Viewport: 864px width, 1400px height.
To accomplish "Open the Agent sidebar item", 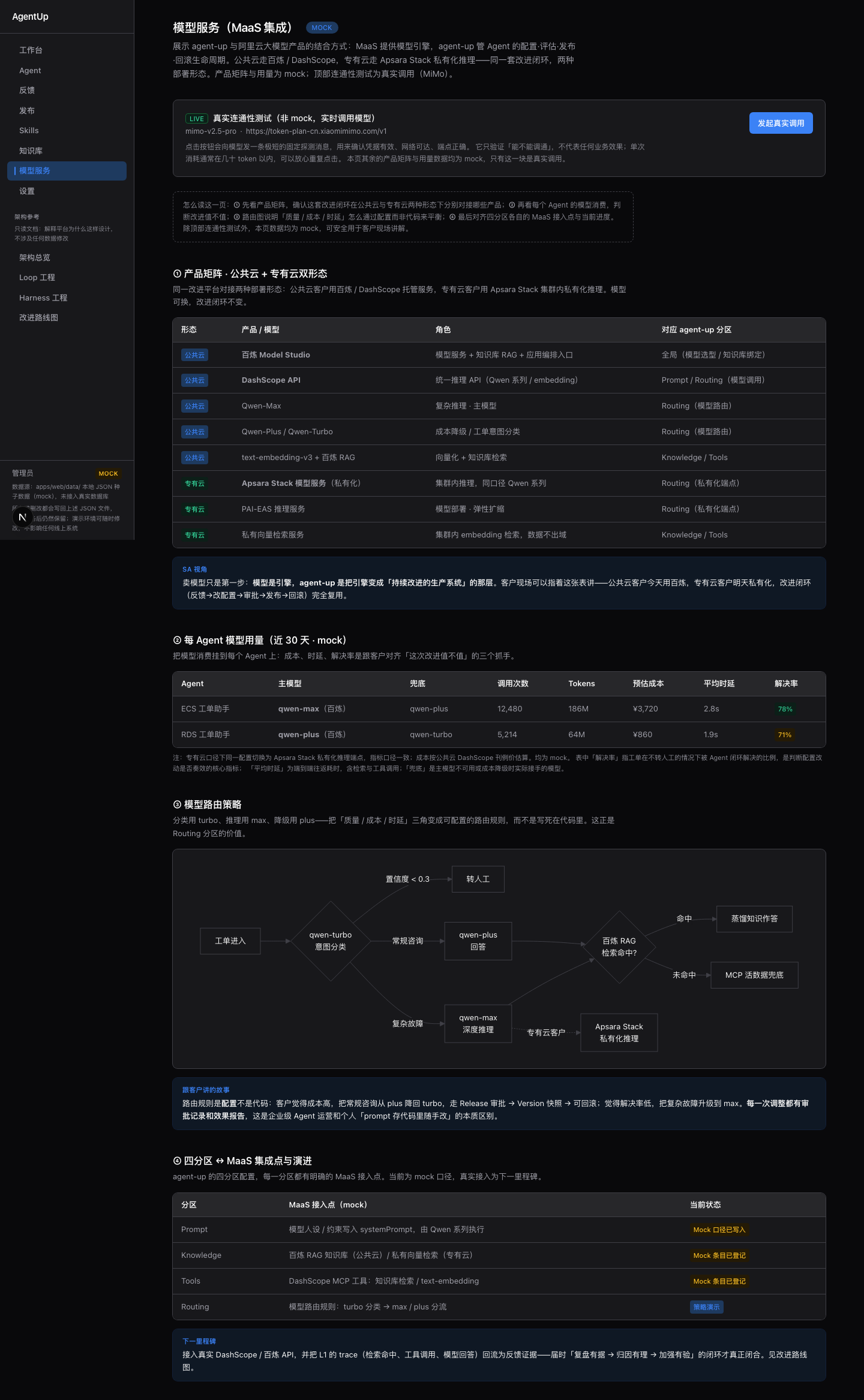I will point(67,71).
